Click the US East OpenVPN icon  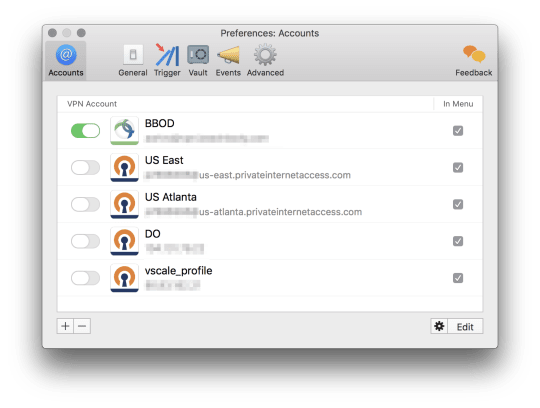point(124,167)
